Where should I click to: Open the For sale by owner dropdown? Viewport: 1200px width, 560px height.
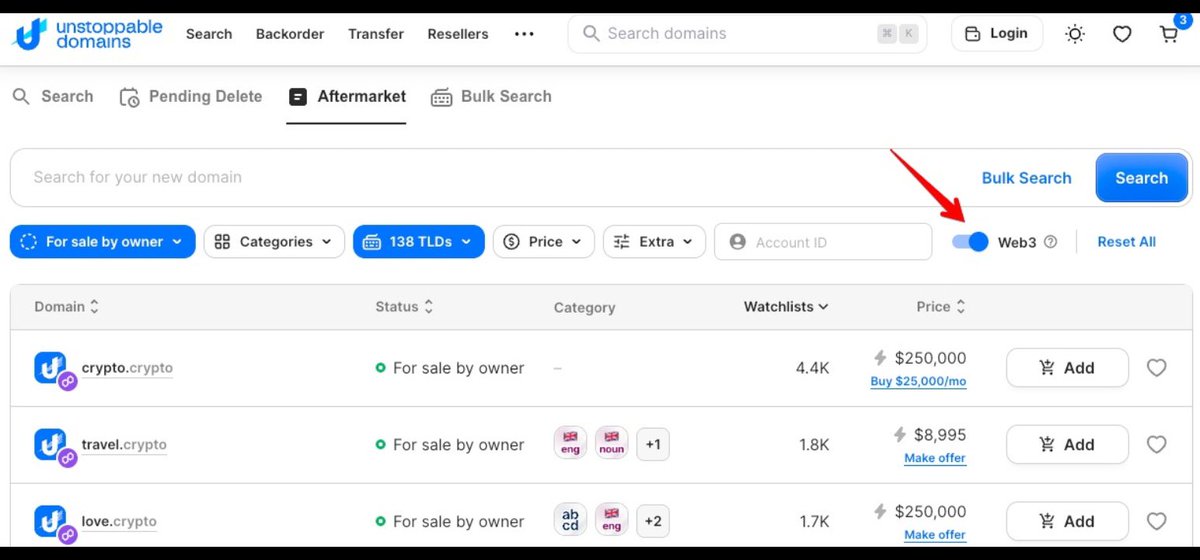coord(103,241)
